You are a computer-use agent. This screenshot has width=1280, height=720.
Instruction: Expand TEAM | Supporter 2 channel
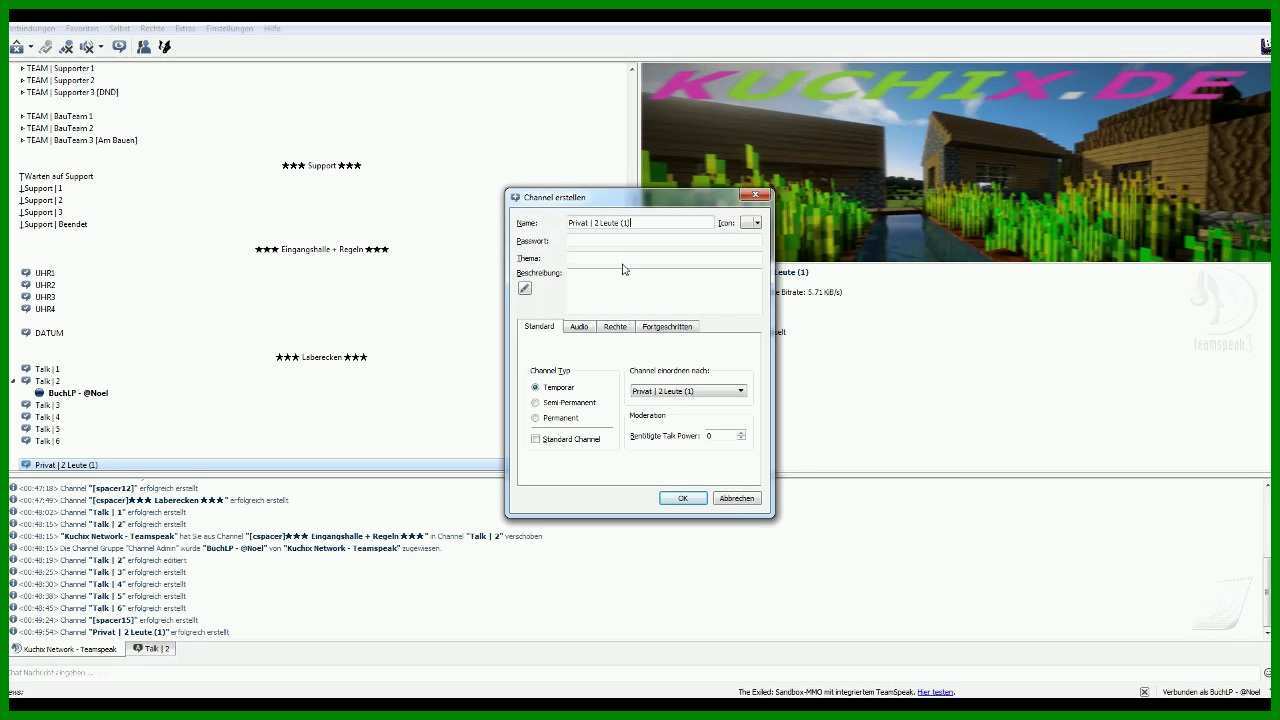[22, 80]
